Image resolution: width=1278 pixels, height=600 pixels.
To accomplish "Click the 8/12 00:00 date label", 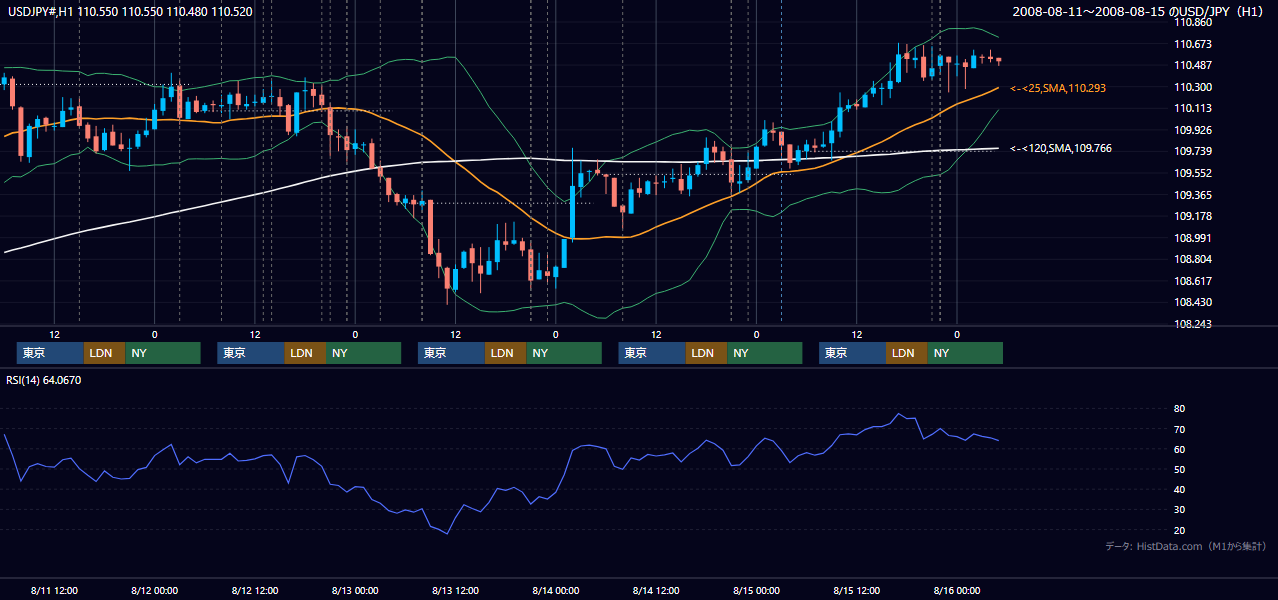I will 154,590.
